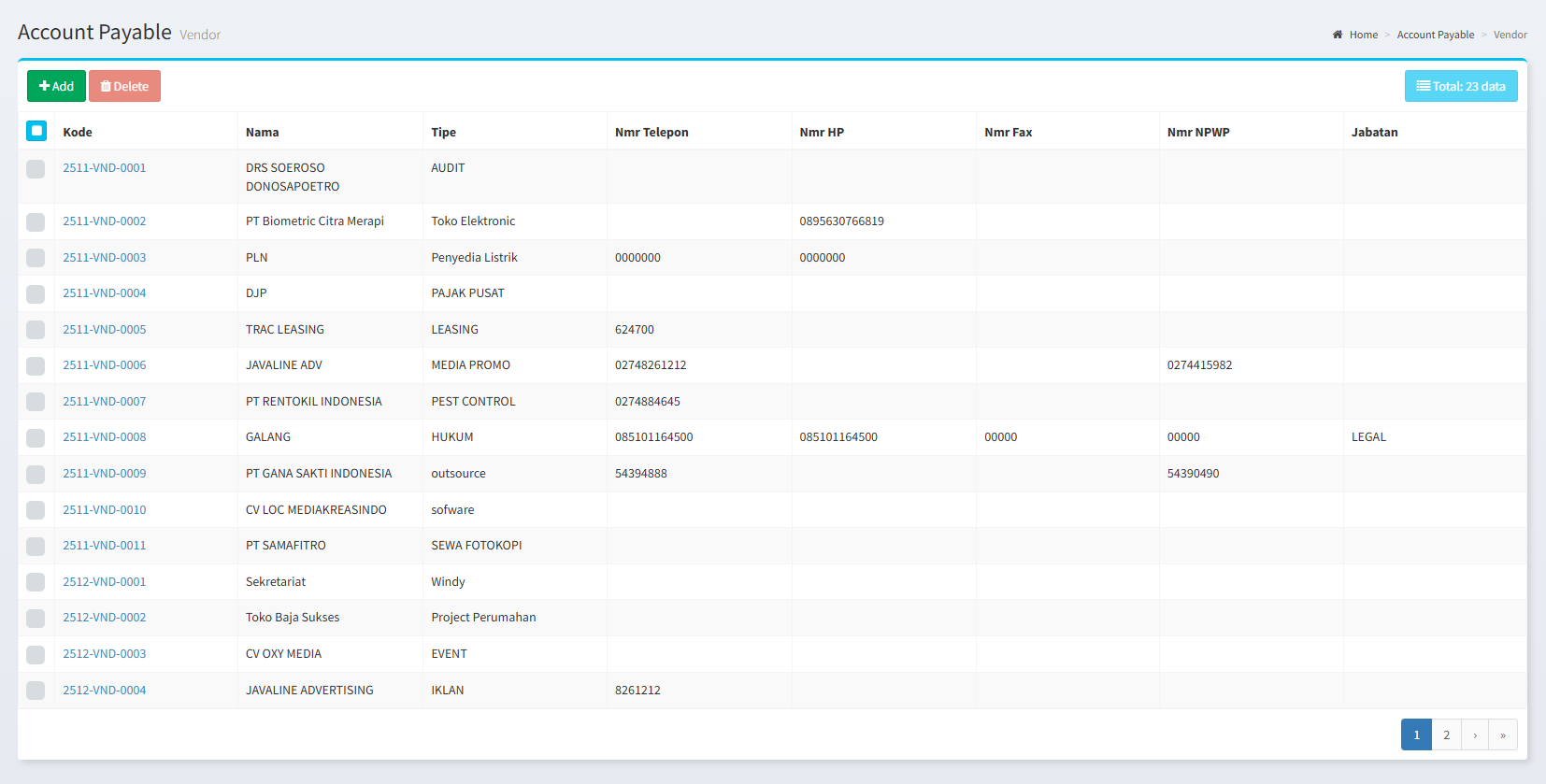
Task: Open vendor link 2512-VND-0003
Action: pos(105,654)
